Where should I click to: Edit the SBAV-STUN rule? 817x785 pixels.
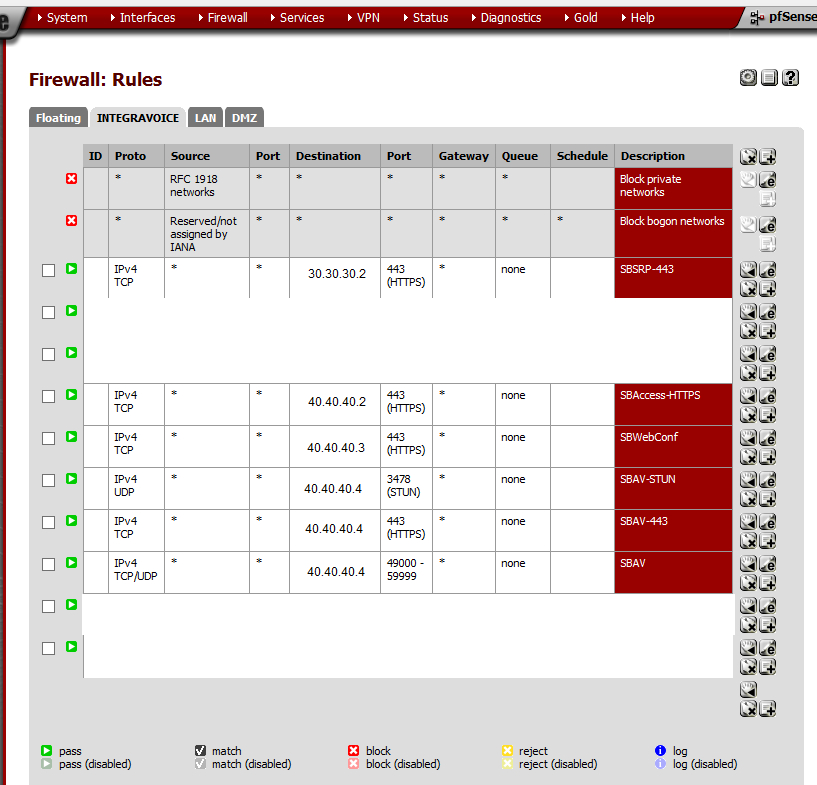768,480
